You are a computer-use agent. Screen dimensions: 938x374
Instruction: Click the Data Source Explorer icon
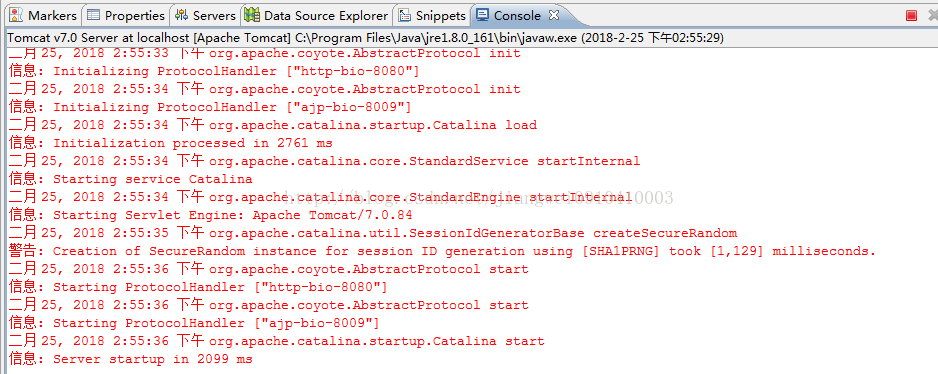click(x=252, y=16)
